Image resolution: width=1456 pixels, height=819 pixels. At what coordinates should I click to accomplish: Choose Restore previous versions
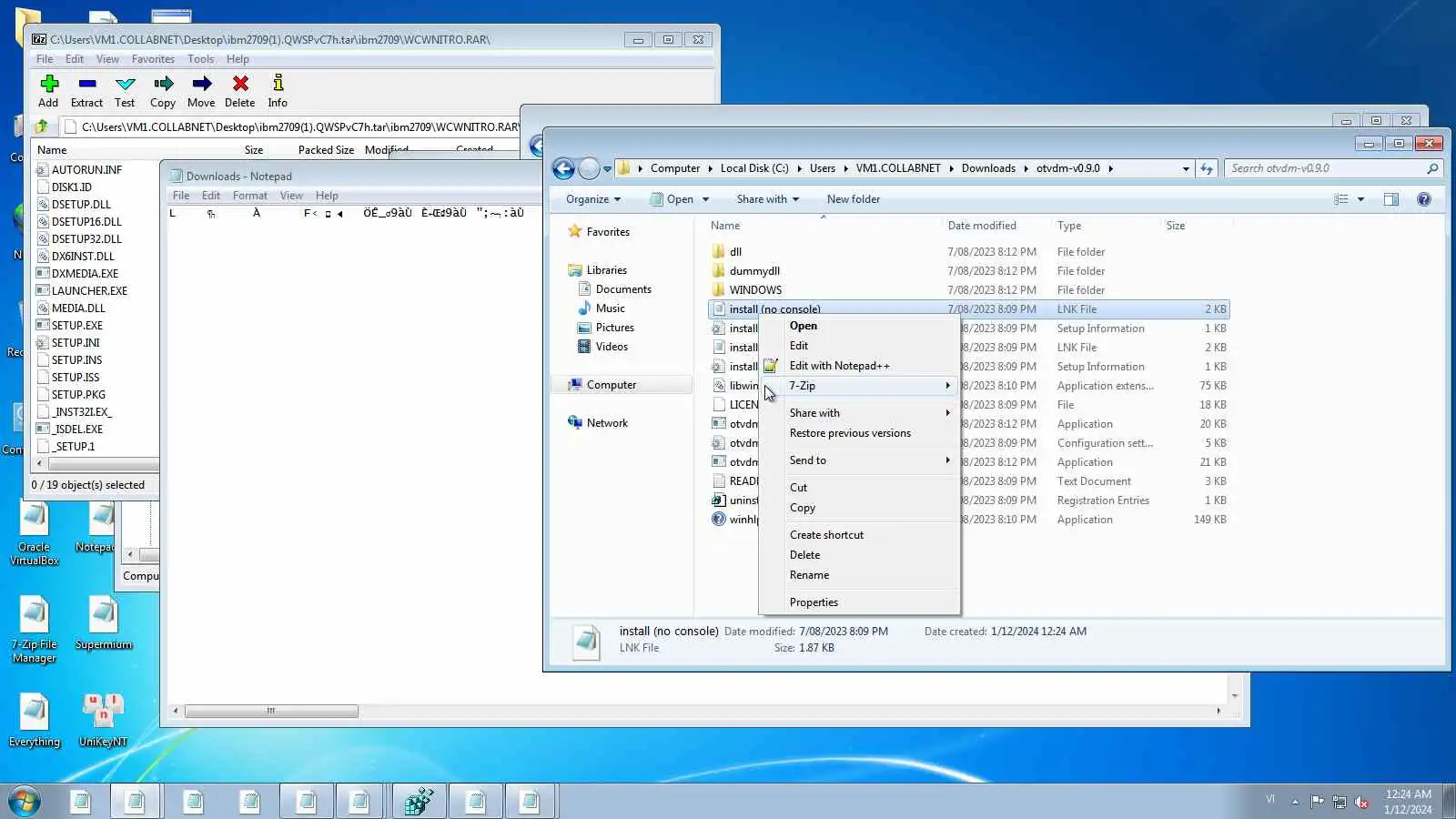tap(859, 433)
